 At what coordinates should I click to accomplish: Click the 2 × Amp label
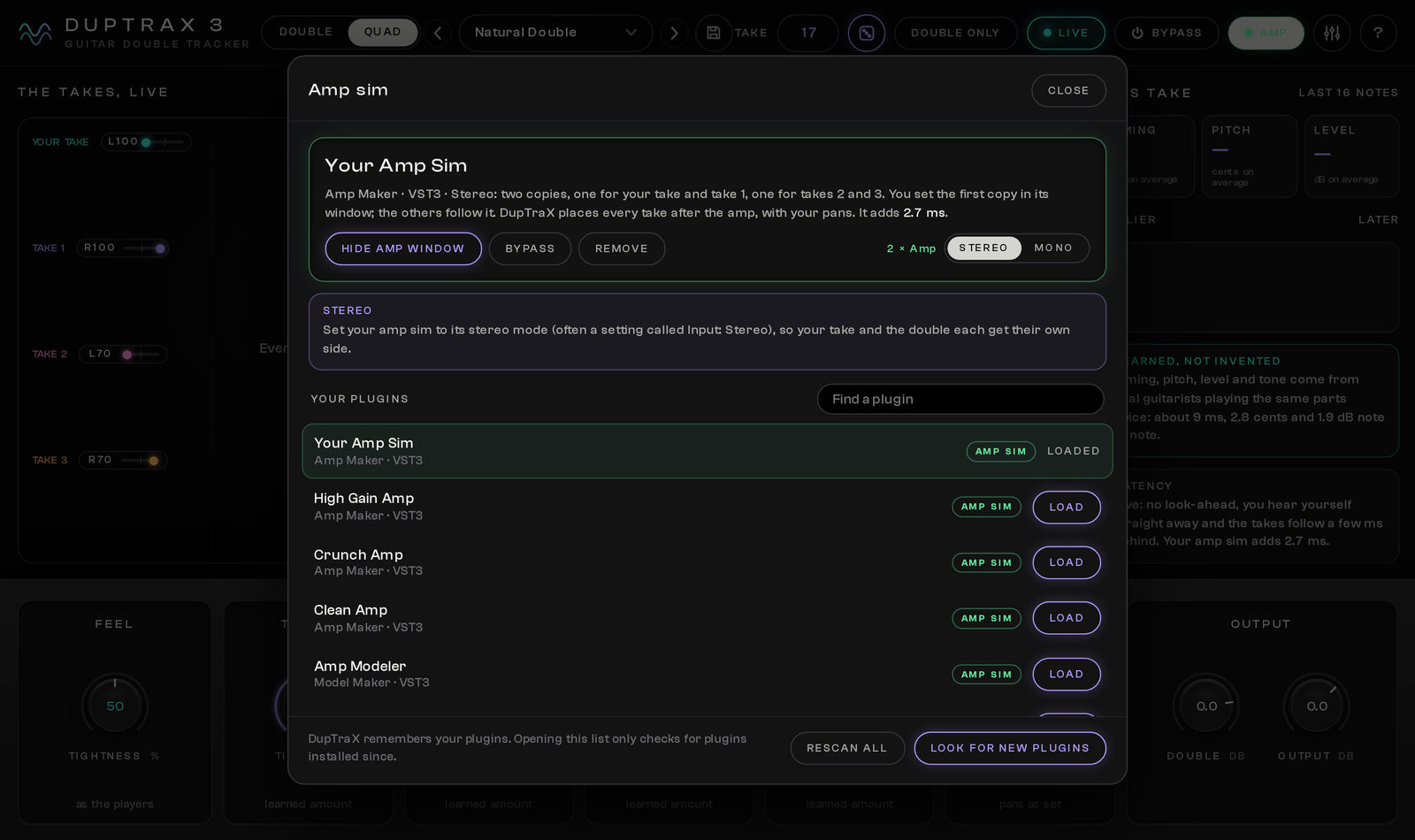tap(911, 248)
